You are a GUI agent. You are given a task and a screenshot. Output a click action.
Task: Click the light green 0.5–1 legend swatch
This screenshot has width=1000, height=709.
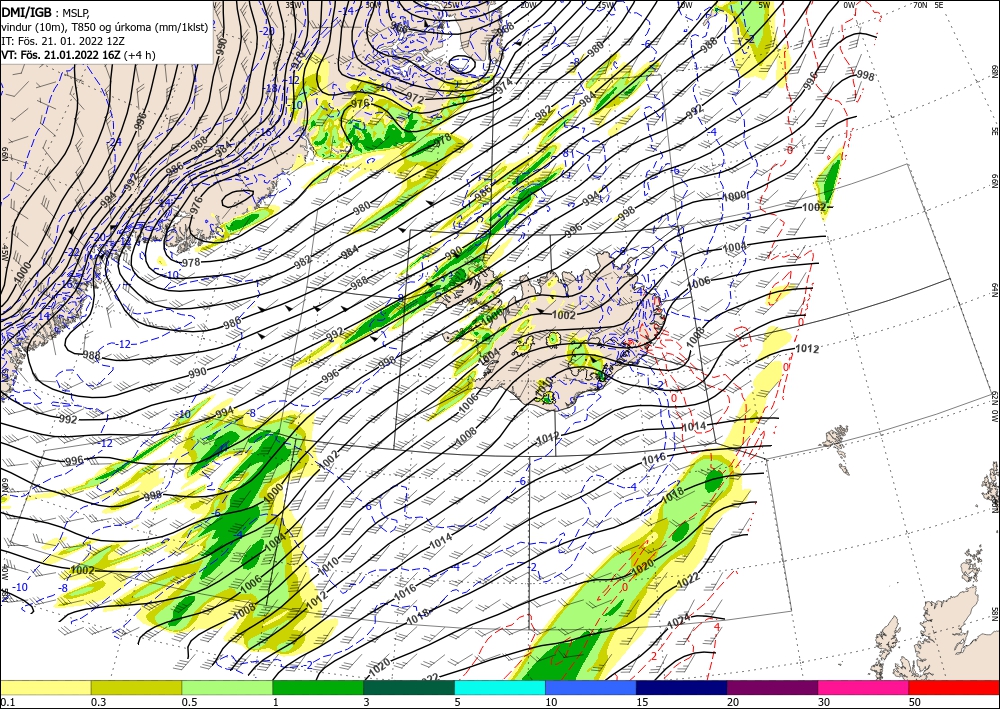227,687
